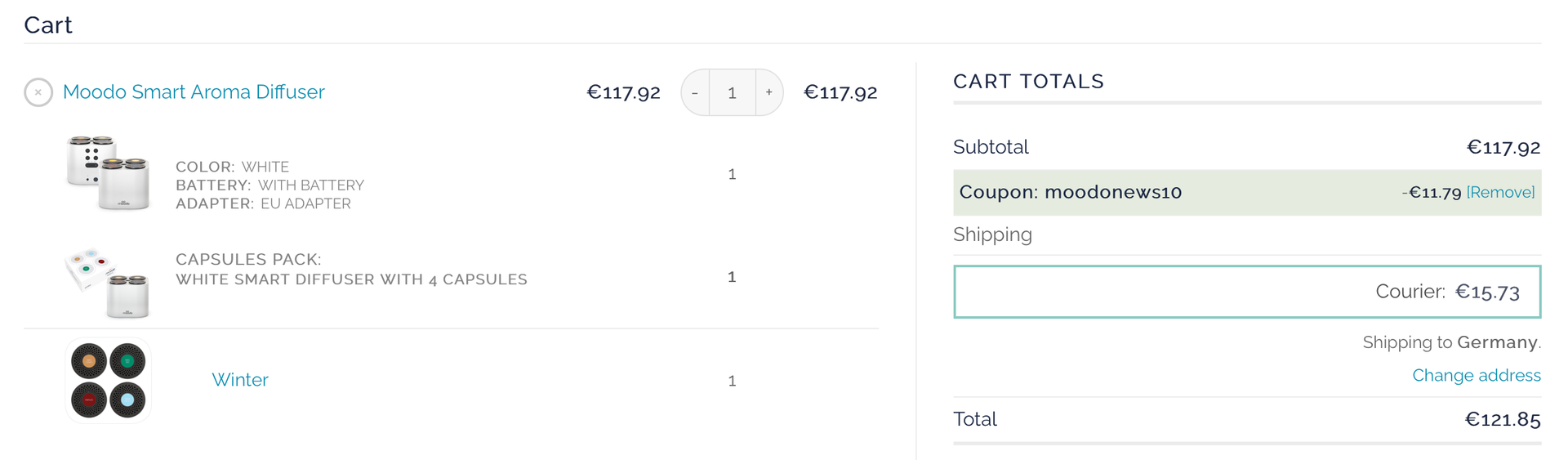Screen dimensions: 1568x460
Task: Click the Winter capsules thumbnail
Action: click(x=108, y=381)
